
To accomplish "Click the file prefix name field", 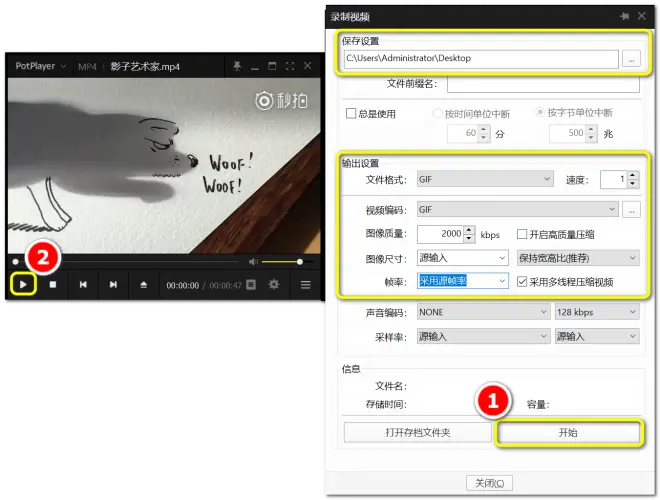I will coord(543,84).
